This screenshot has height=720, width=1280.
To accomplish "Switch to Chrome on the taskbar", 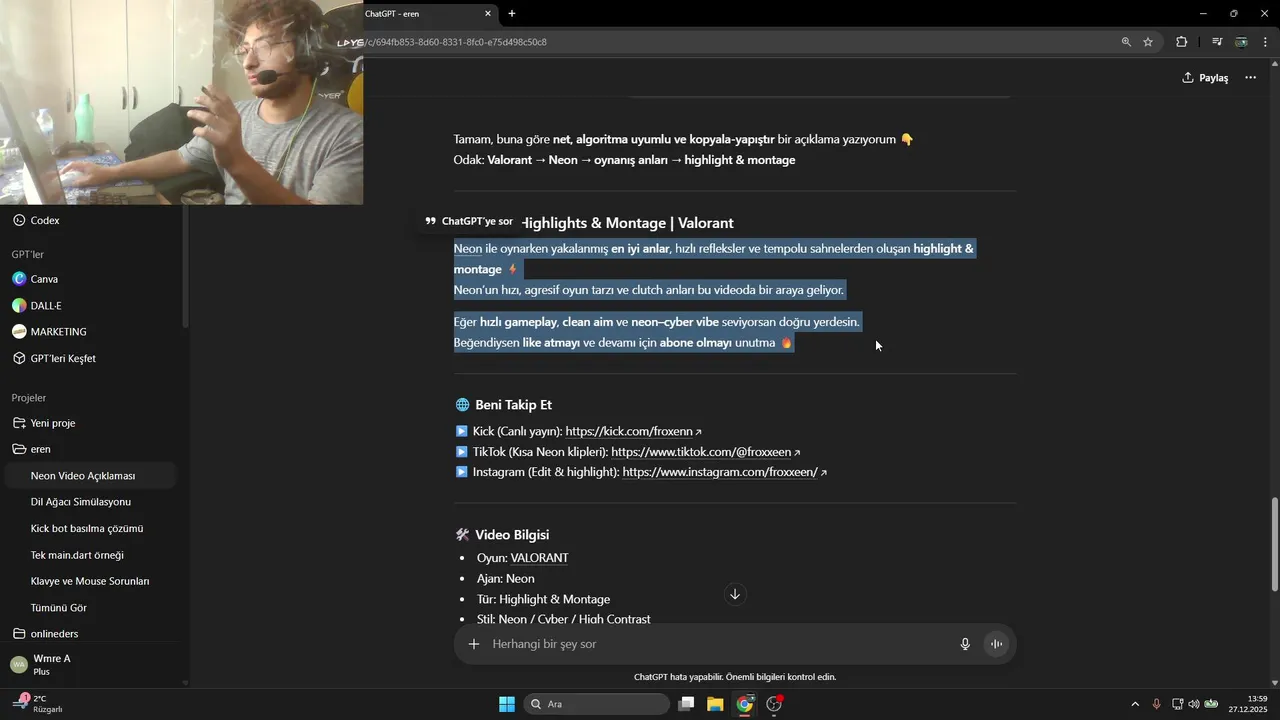I will coord(745,704).
